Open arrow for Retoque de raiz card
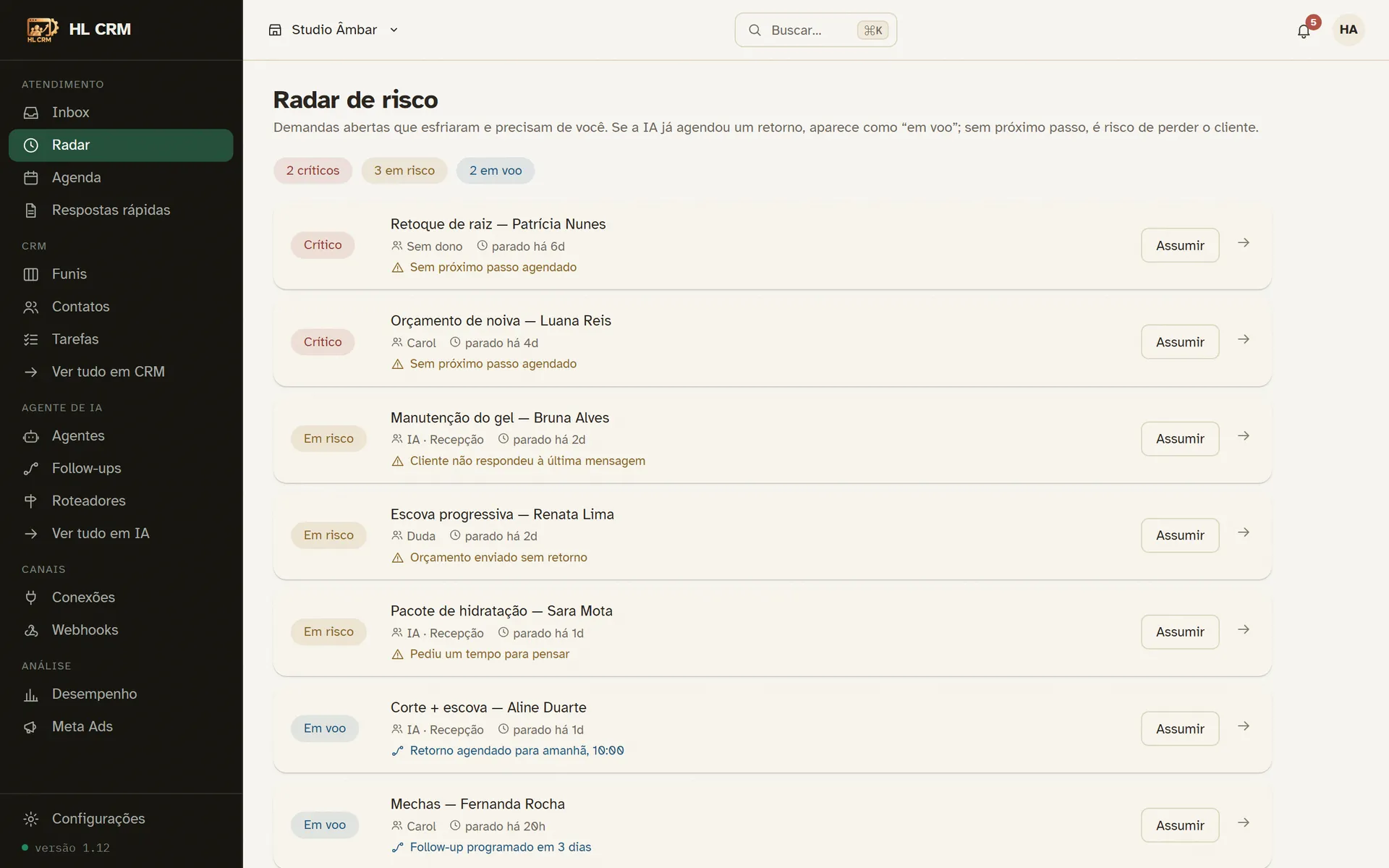Screen dimensions: 1389x868 [x=1244, y=243]
